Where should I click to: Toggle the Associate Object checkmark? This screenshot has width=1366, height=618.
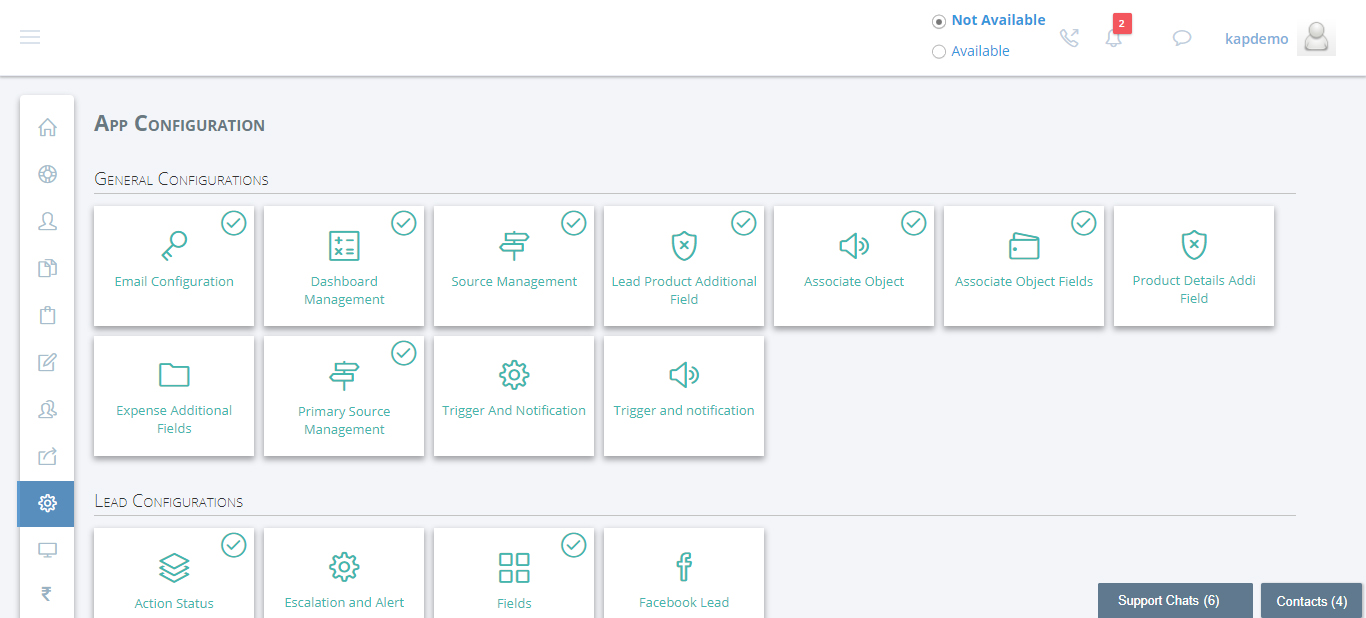pos(914,223)
